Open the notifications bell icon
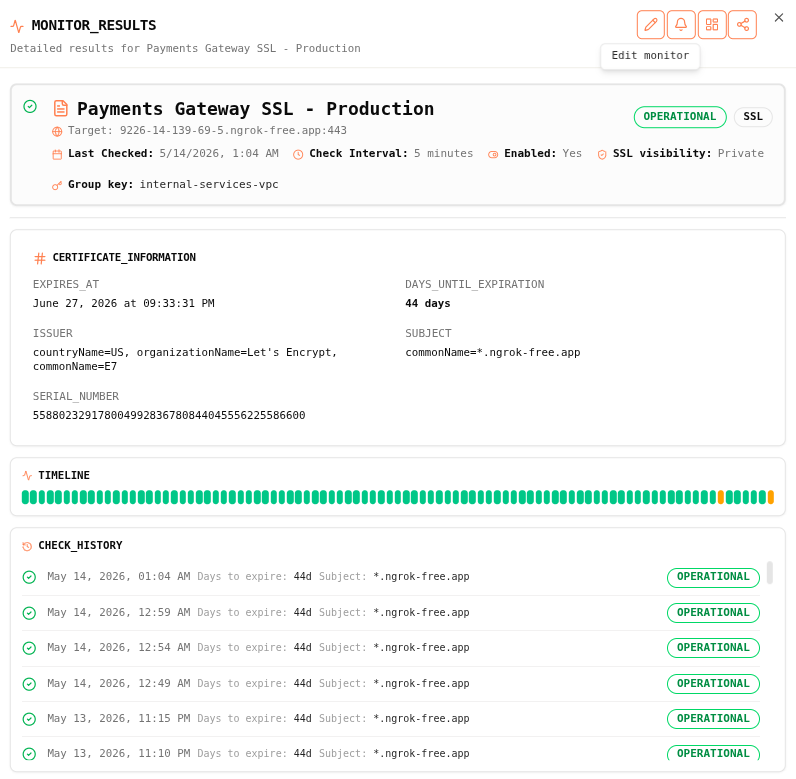The height and width of the screenshot is (779, 796). 681,24
